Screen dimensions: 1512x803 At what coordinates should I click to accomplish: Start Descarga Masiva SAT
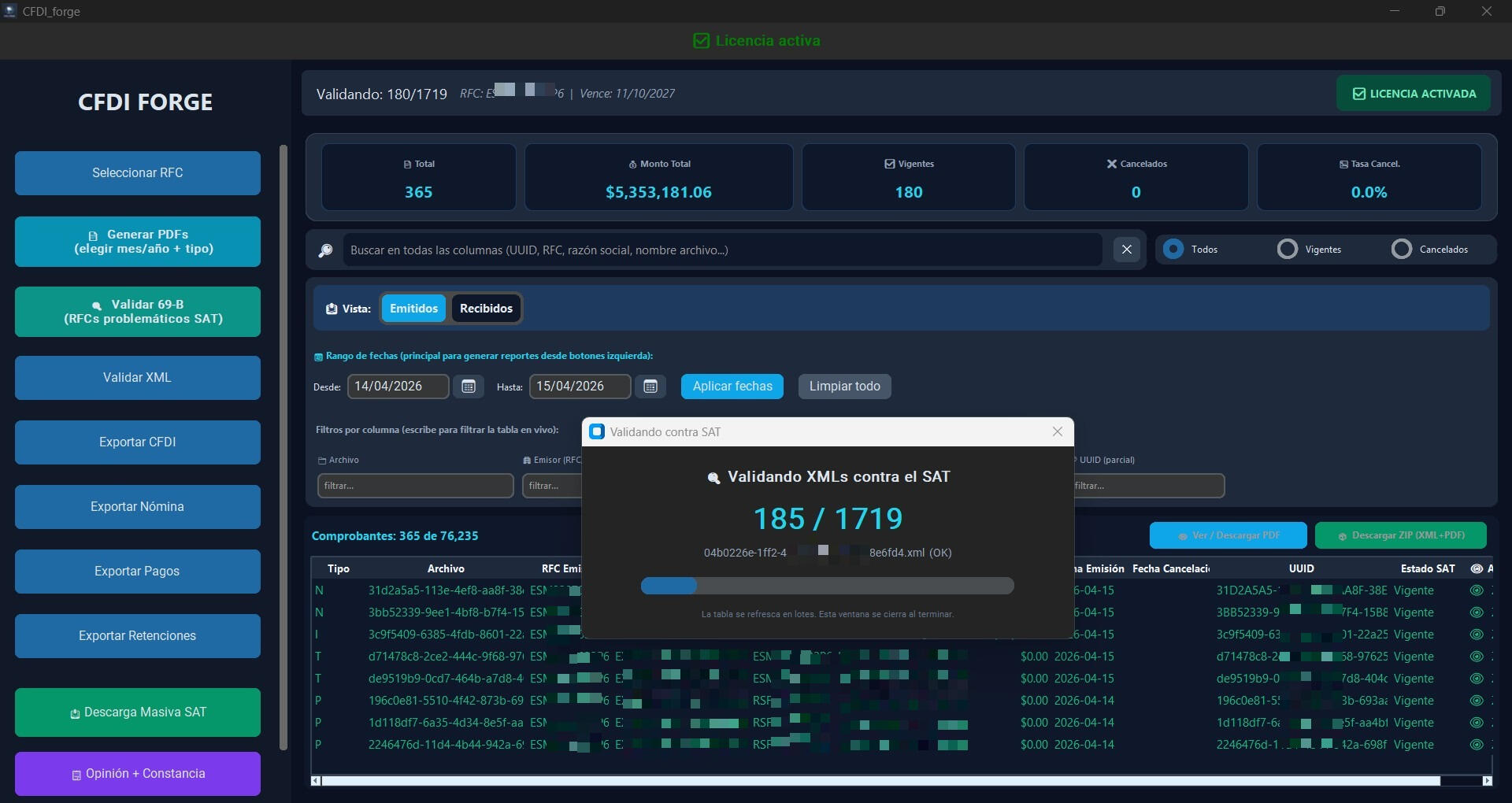coord(138,712)
